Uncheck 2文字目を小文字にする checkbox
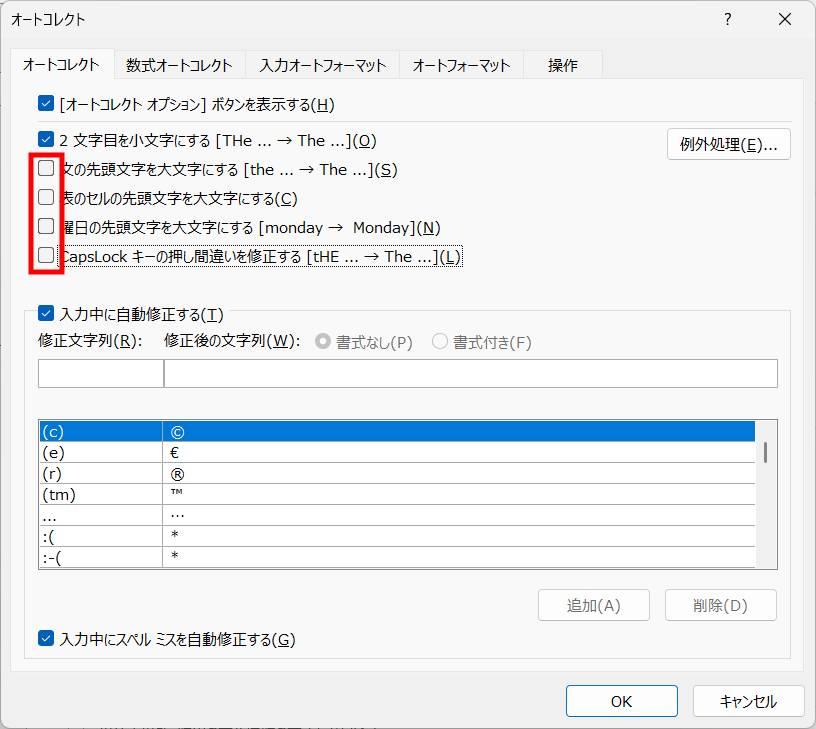The height and width of the screenshot is (729, 816). click(45, 140)
